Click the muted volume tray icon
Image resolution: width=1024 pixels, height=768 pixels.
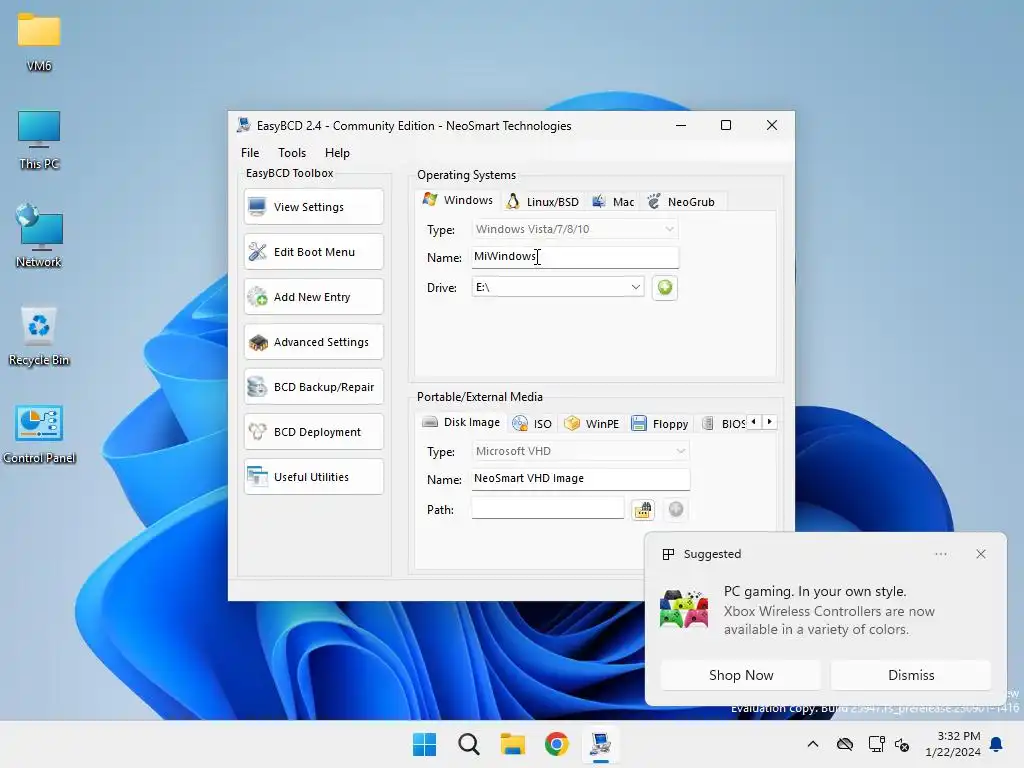point(903,744)
